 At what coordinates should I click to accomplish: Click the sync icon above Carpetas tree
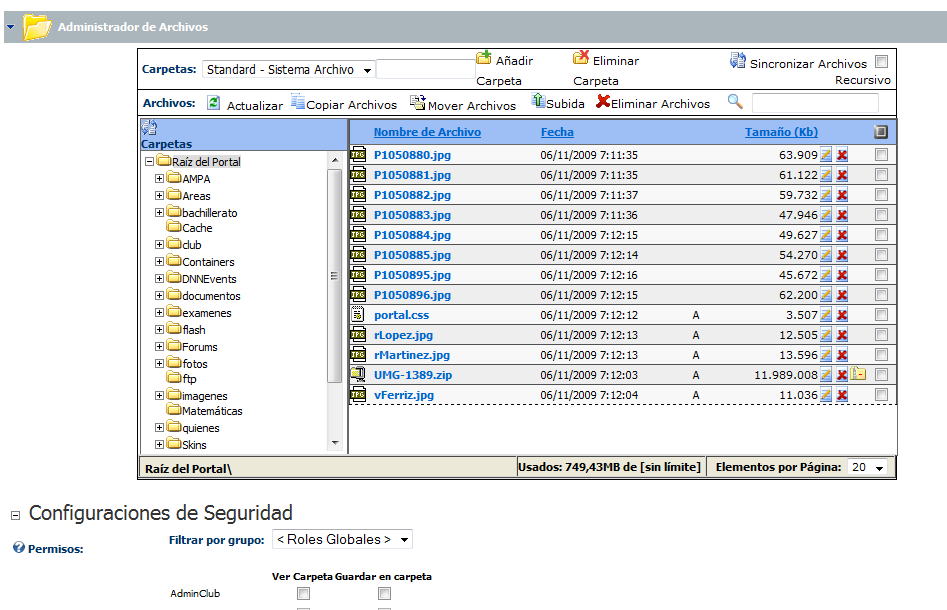pyautogui.click(x=149, y=127)
